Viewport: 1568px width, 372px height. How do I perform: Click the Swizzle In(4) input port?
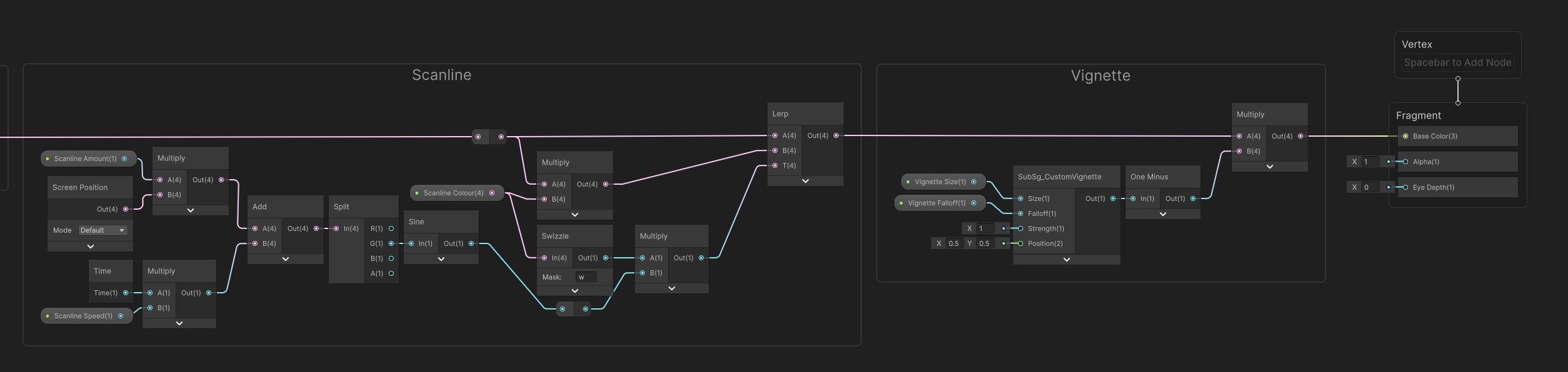click(x=544, y=258)
